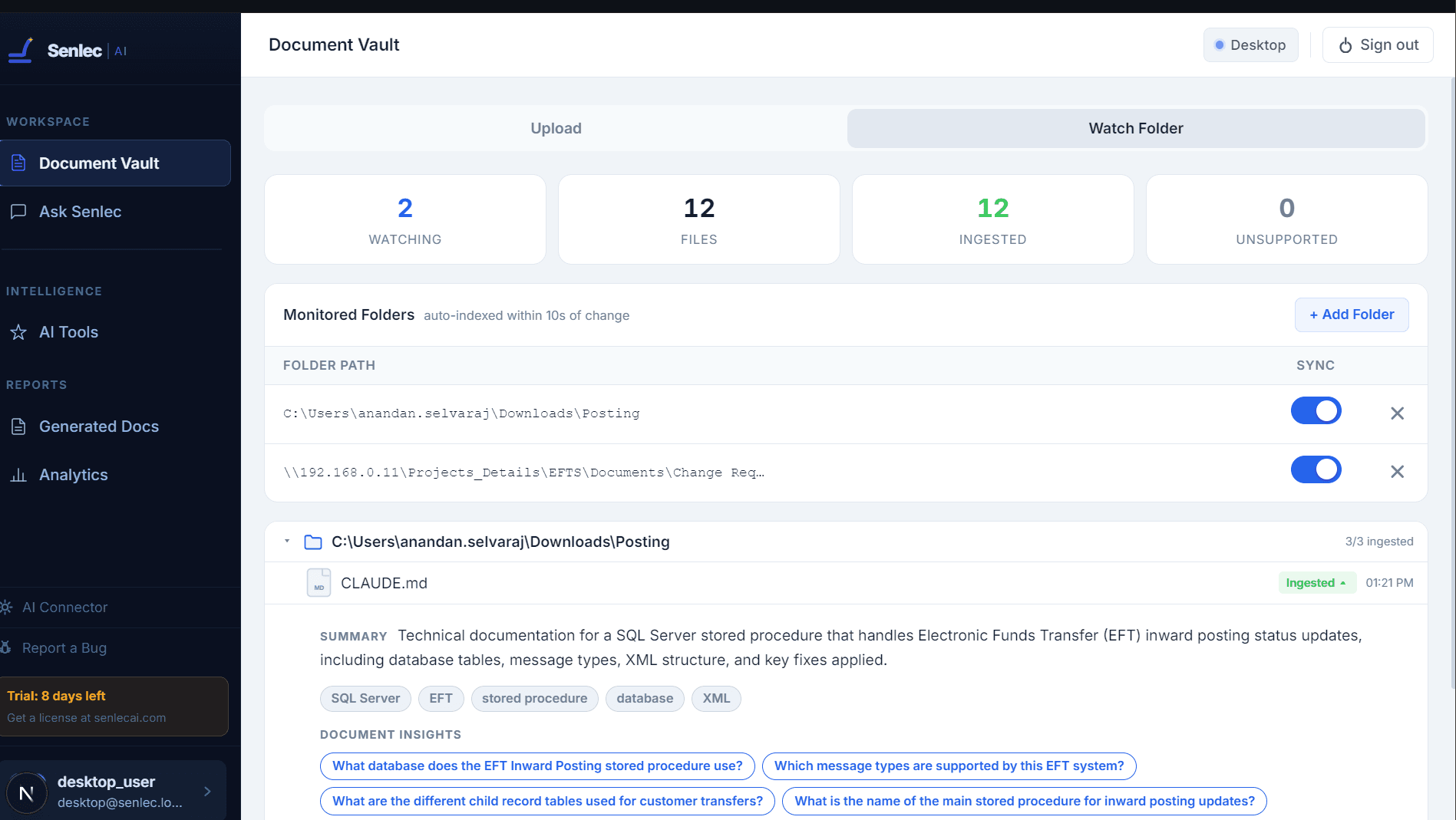Click the EFT tag

pyautogui.click(x=441, y=698)
